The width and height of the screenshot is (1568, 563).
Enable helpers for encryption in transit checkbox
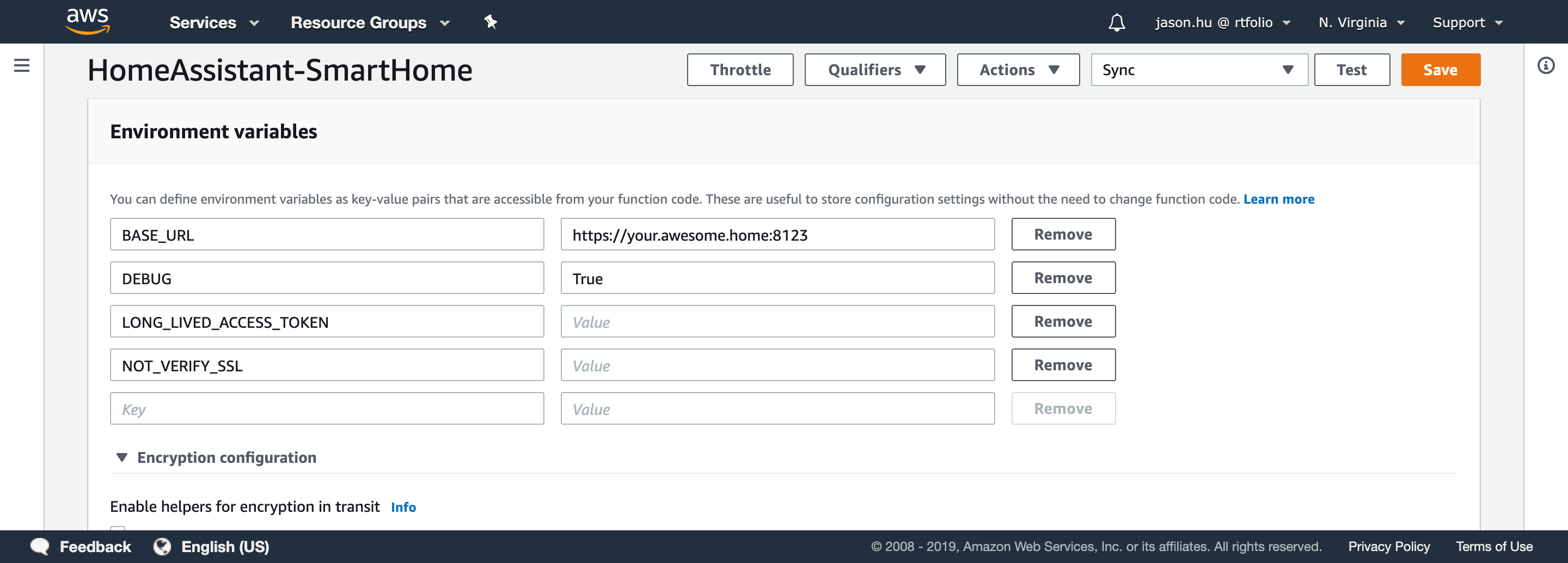[x=117, y=531]
